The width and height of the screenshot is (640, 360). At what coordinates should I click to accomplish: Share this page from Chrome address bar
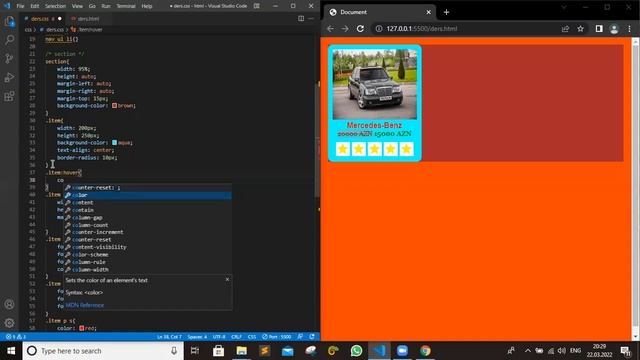pos(565,29)
